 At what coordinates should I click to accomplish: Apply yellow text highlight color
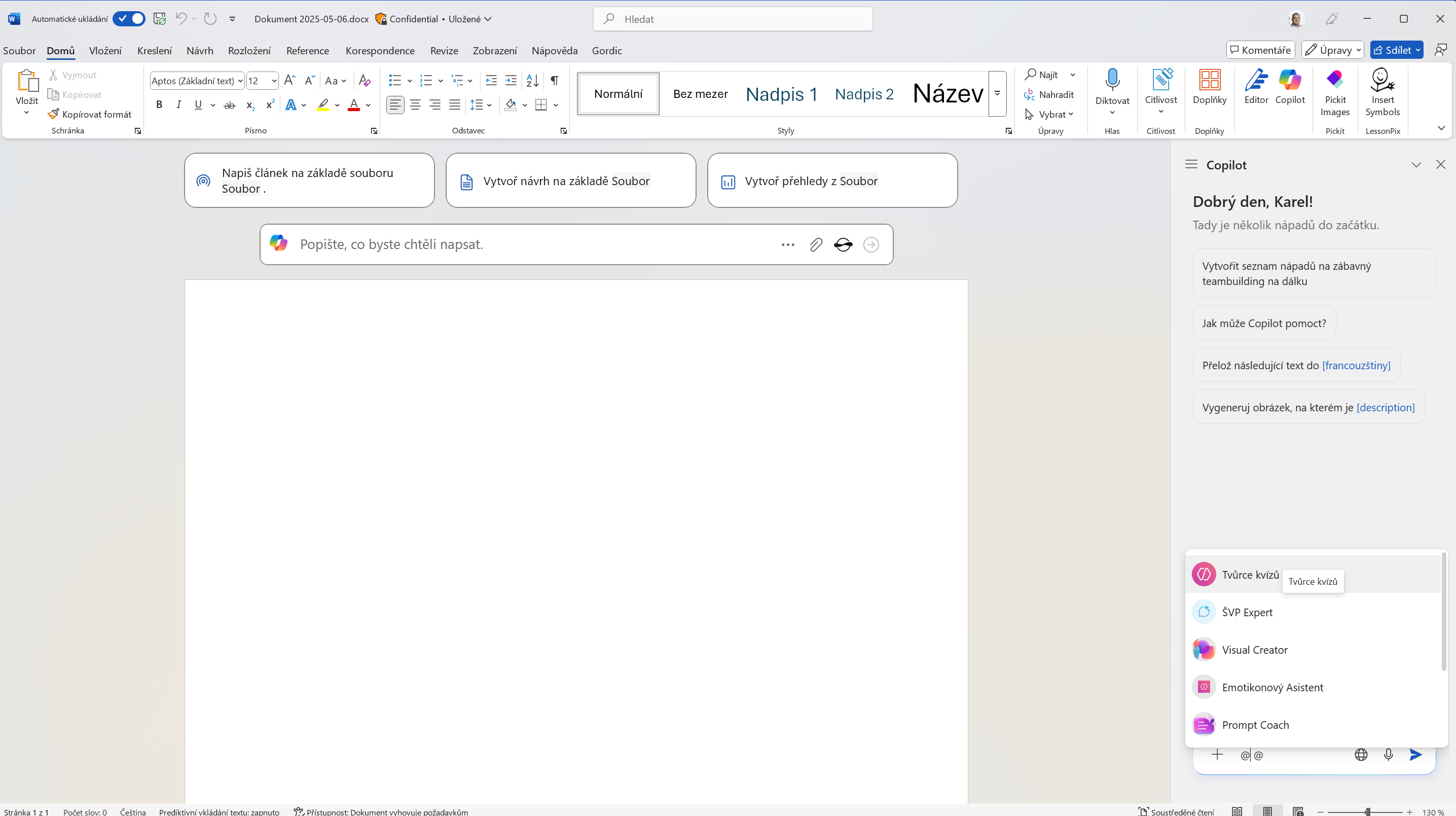tap(323, 104)
